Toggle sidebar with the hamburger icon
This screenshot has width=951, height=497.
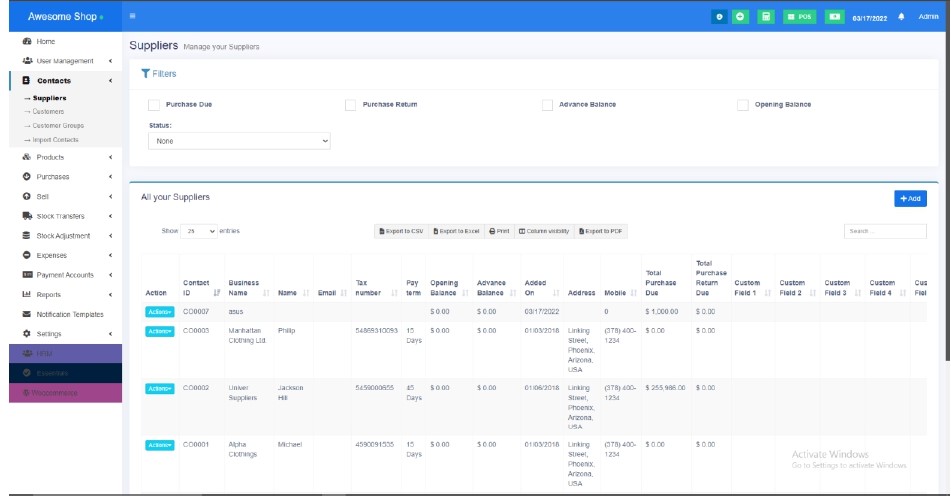(x=133, y=17)
